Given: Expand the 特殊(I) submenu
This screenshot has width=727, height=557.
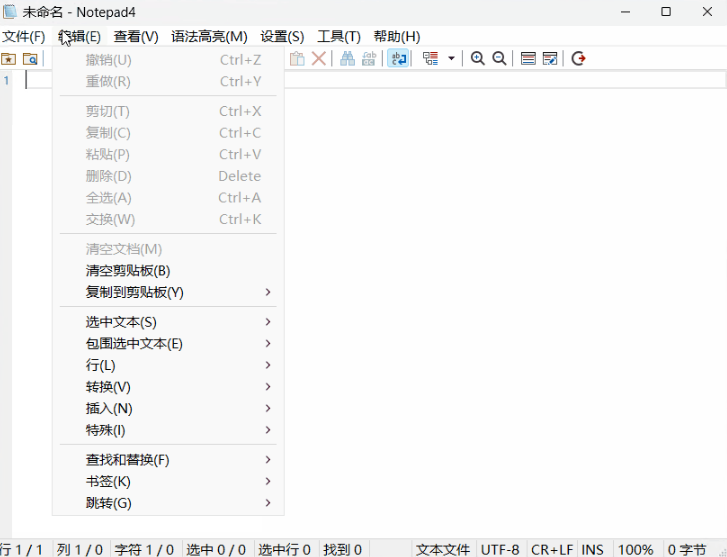Looking at the screenshot, I should point(168,430).
